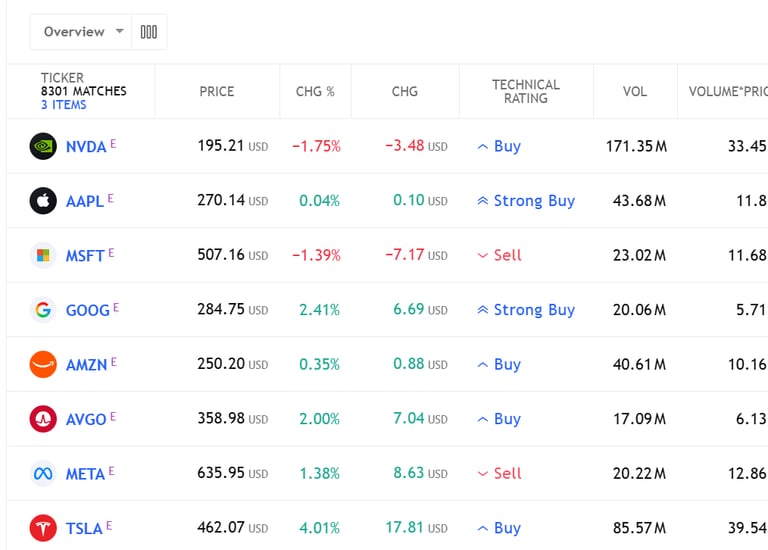Click the Broadcom AVGO logo icon
768x550 pixels.
[x=43, y=419]
